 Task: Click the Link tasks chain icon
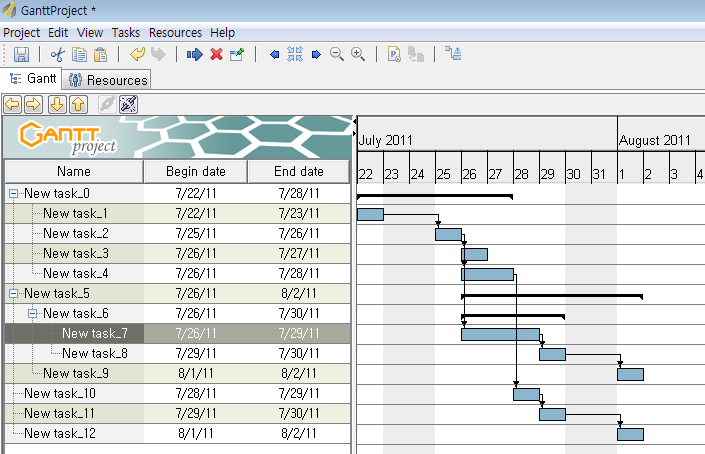click(x=107, y=104)
